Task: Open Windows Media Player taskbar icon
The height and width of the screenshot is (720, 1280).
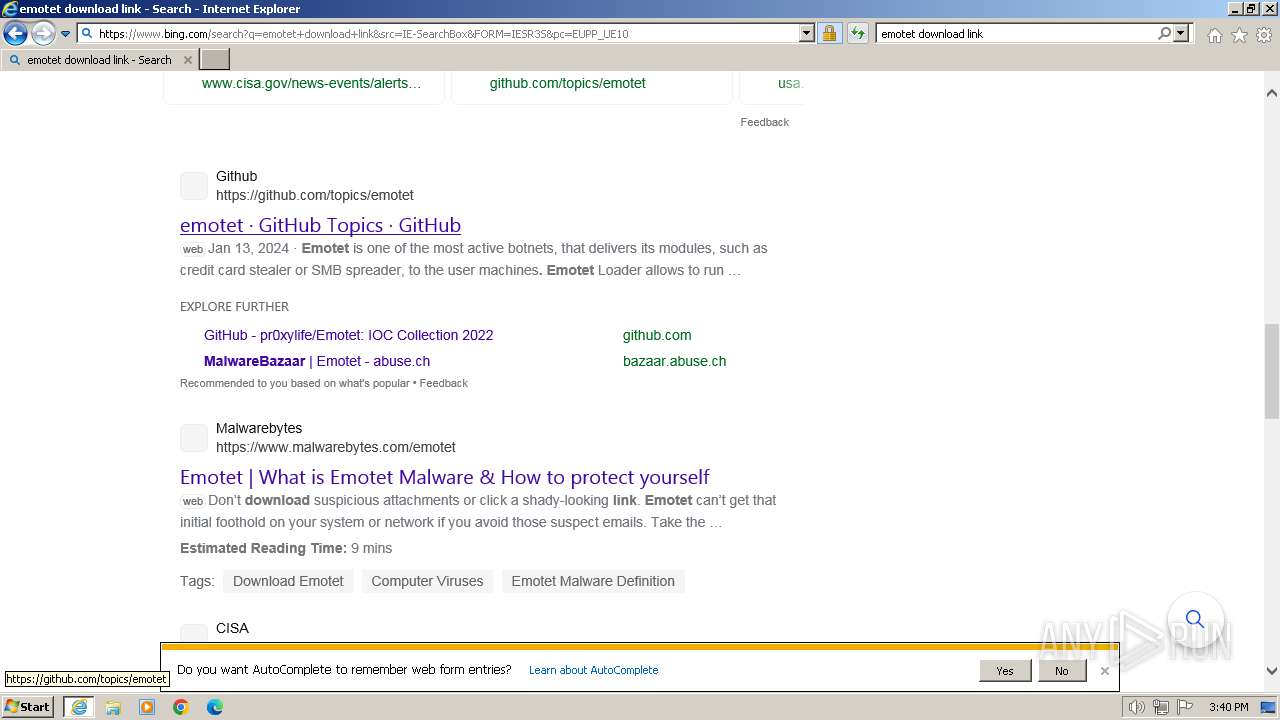Action: [x=147, y=707]
